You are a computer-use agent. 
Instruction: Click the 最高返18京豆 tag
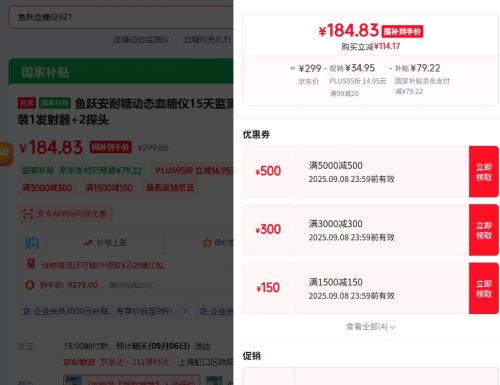click(x=170, y=188)
